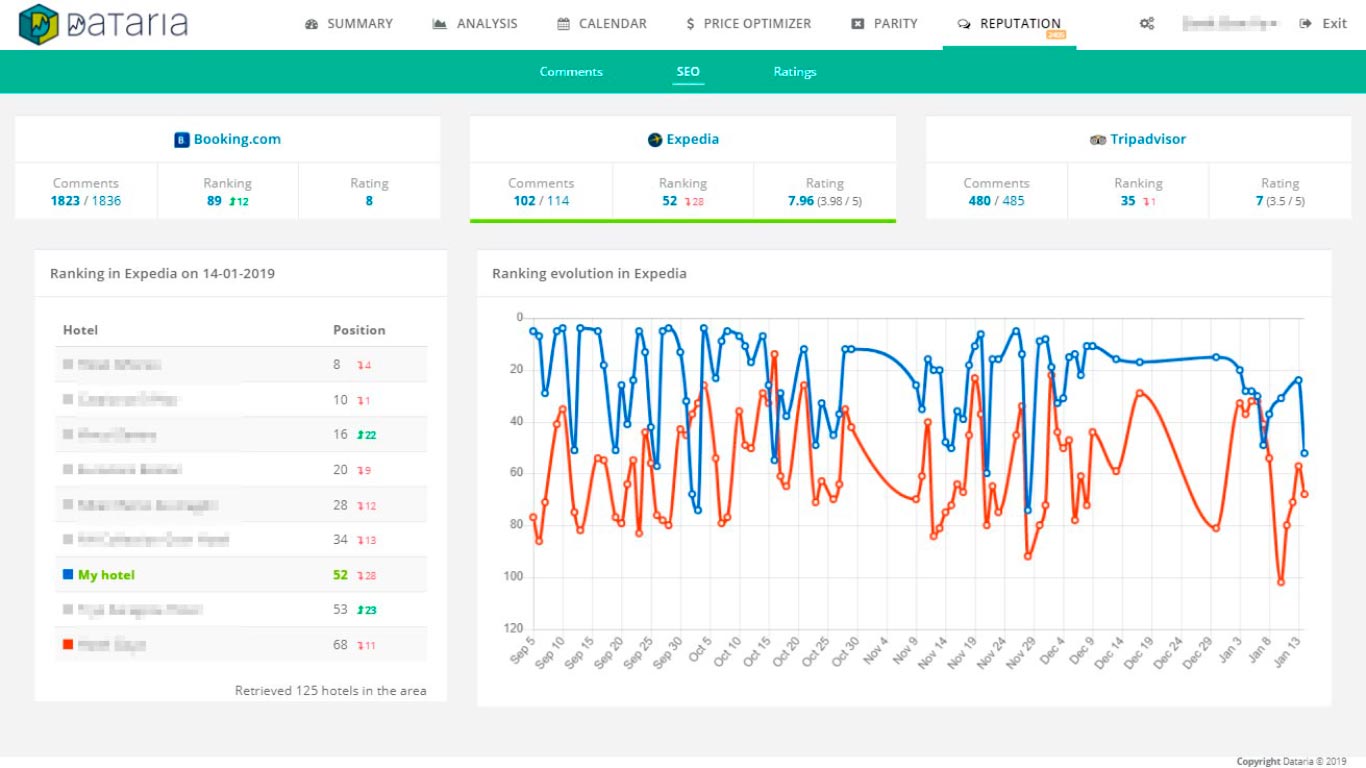Click the last red data point at Jan 13
The height and width of the screenshot is (768, 1366).
tap(1304, 494)
